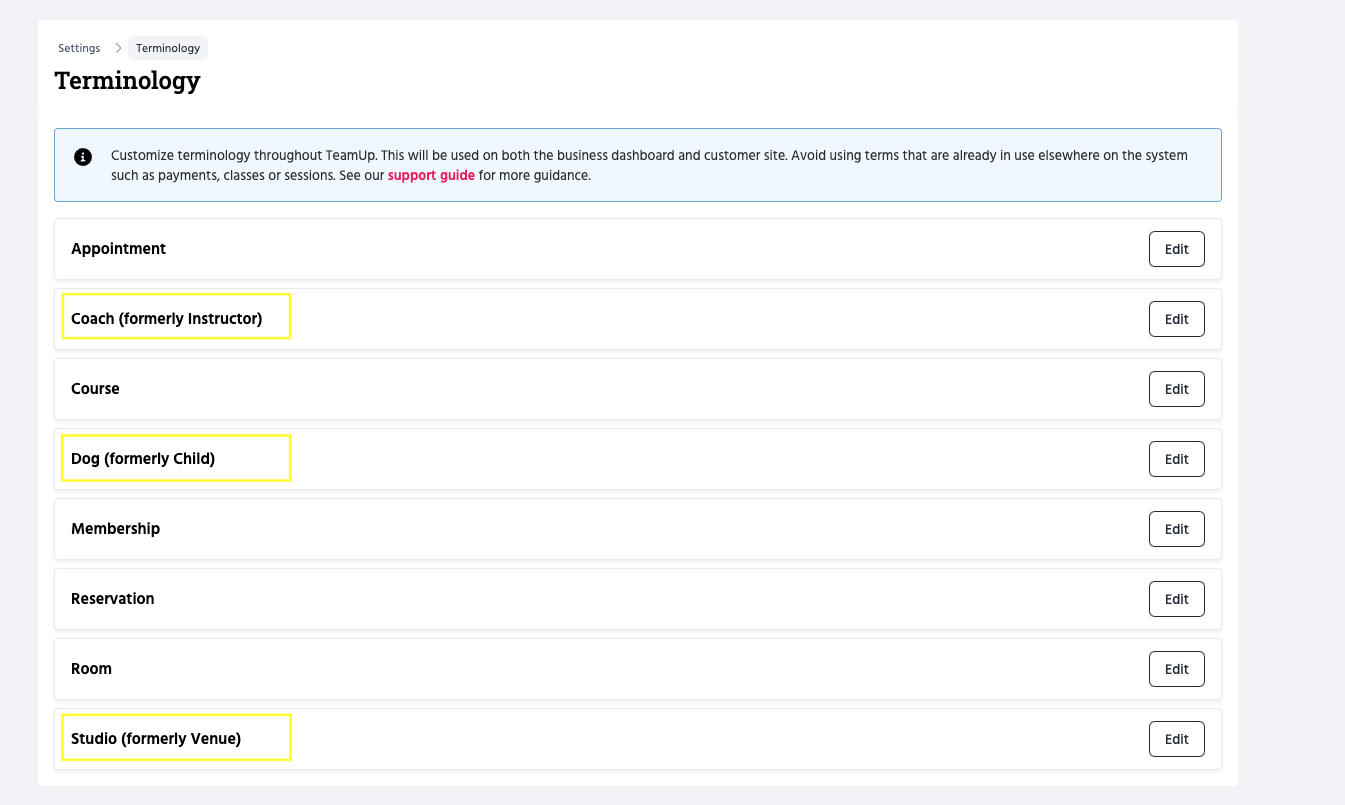Image resolution: width=1345 pixels, height=805 pixels.
Task: Open the support guide link
Action: [x=431, y=175]
